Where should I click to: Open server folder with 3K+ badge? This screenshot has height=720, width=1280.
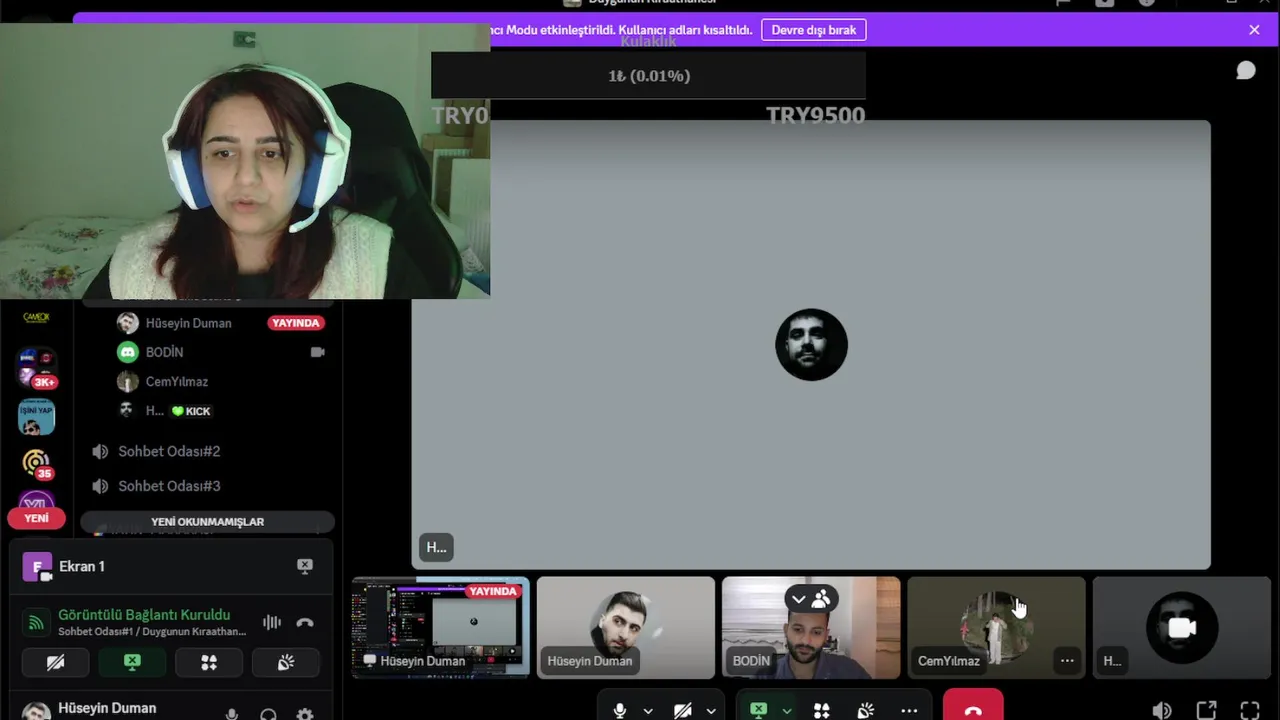point(36,367)
